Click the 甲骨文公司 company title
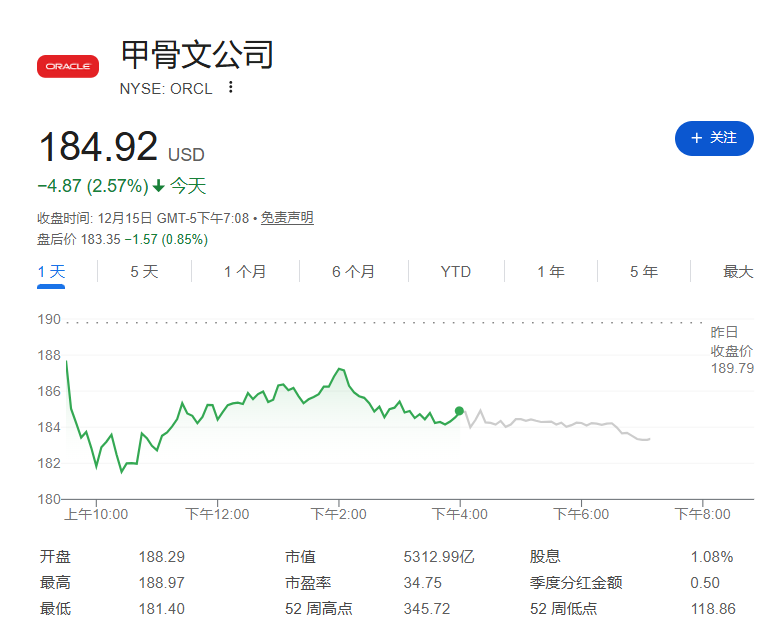 tap(197, 55)
